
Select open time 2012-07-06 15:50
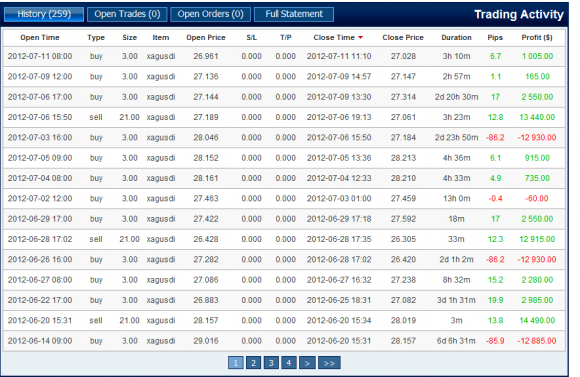40,118
